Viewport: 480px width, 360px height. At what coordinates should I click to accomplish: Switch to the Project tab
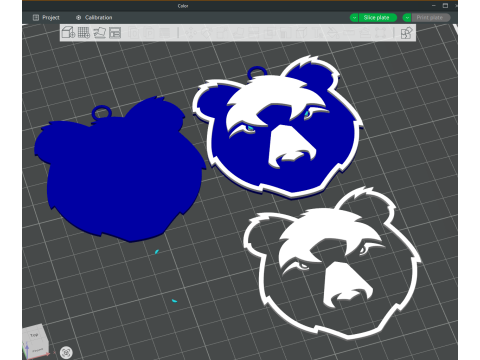46,17
